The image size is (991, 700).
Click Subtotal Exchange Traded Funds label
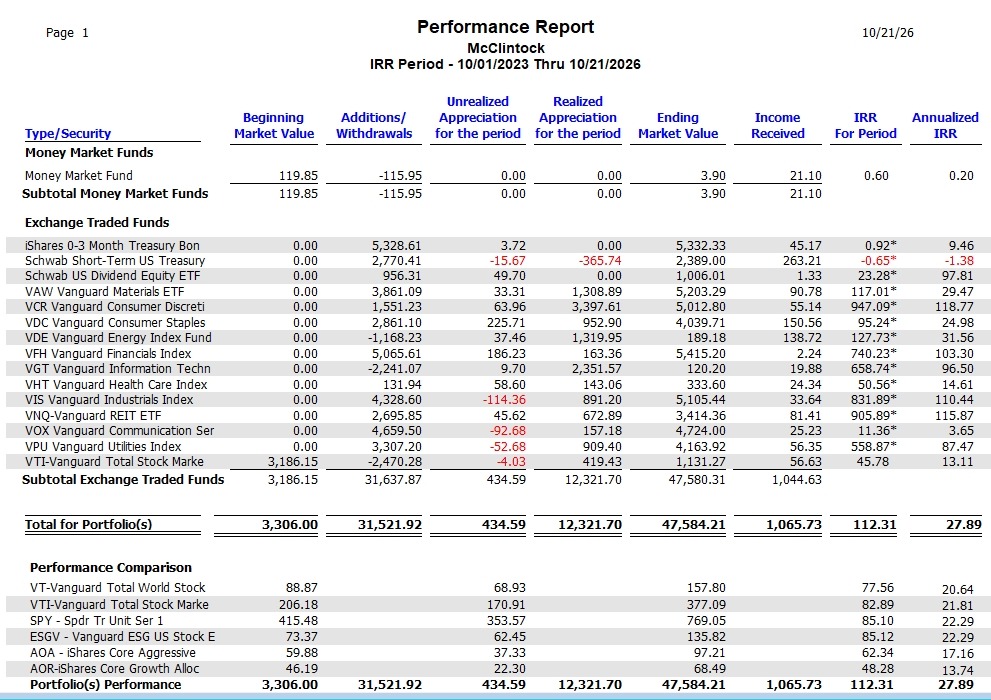[123, 480]
